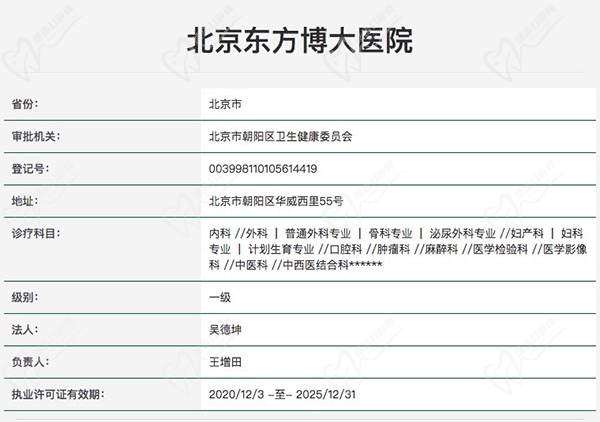Click 北京市朝阳区卫生健康委员会 value
This screenshot has height=422, width=600.
280,136
